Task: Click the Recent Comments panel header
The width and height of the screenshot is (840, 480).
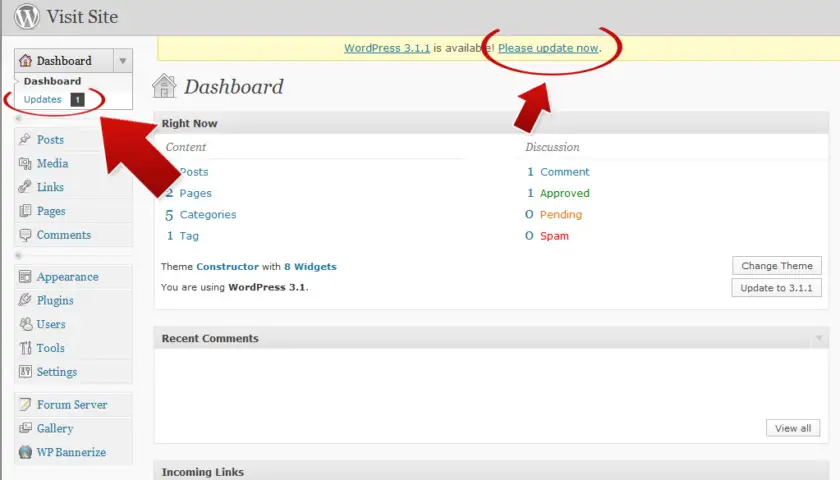Action: click(x=491, y=339)
